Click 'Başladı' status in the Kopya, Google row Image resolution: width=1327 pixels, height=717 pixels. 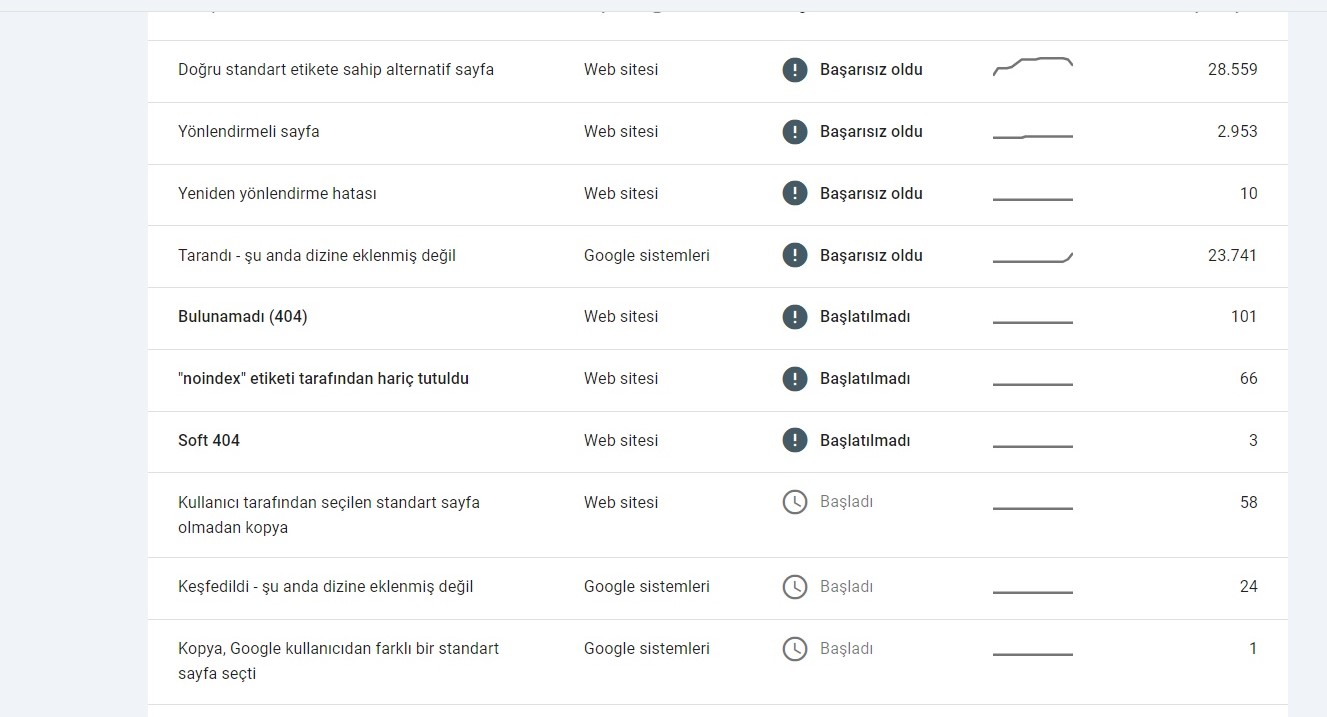click(x=846, y=649)
